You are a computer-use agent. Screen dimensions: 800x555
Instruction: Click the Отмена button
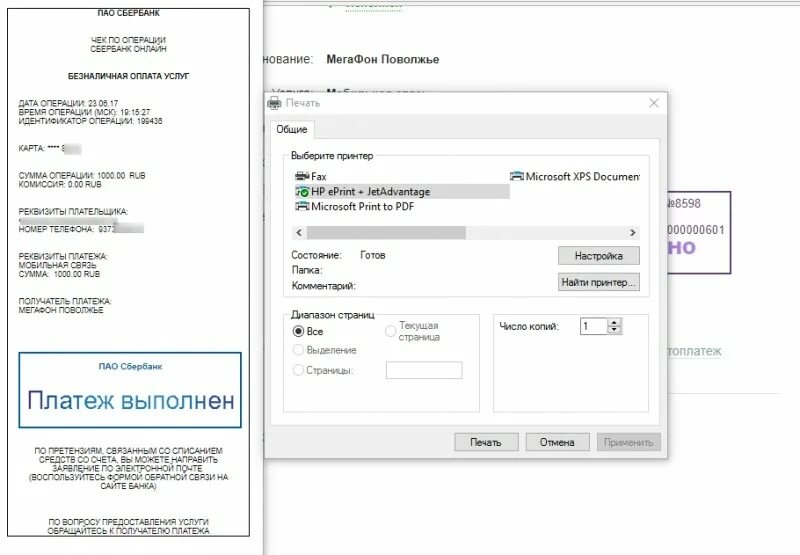pyautogui.click(x=558, y=442)
